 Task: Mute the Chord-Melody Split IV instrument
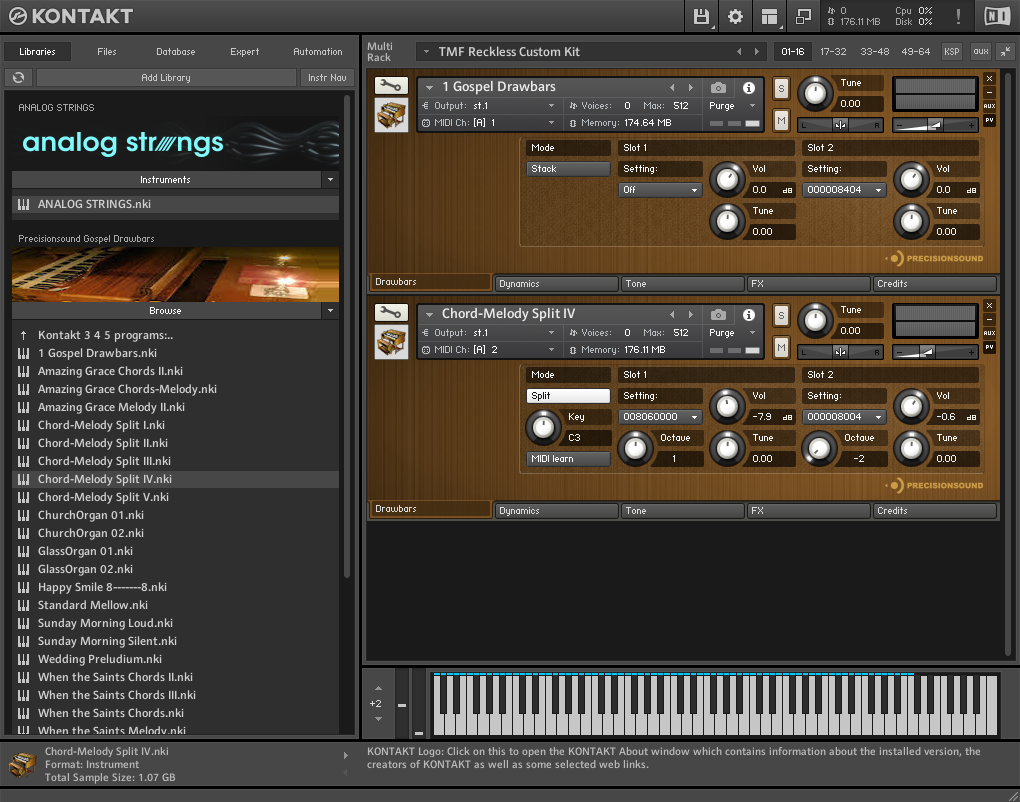781,347
